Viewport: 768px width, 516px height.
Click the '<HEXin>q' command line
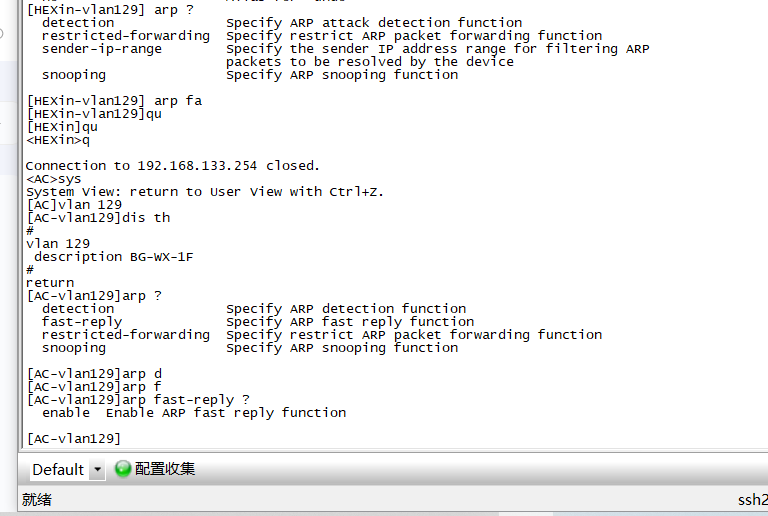click(58, 140)
